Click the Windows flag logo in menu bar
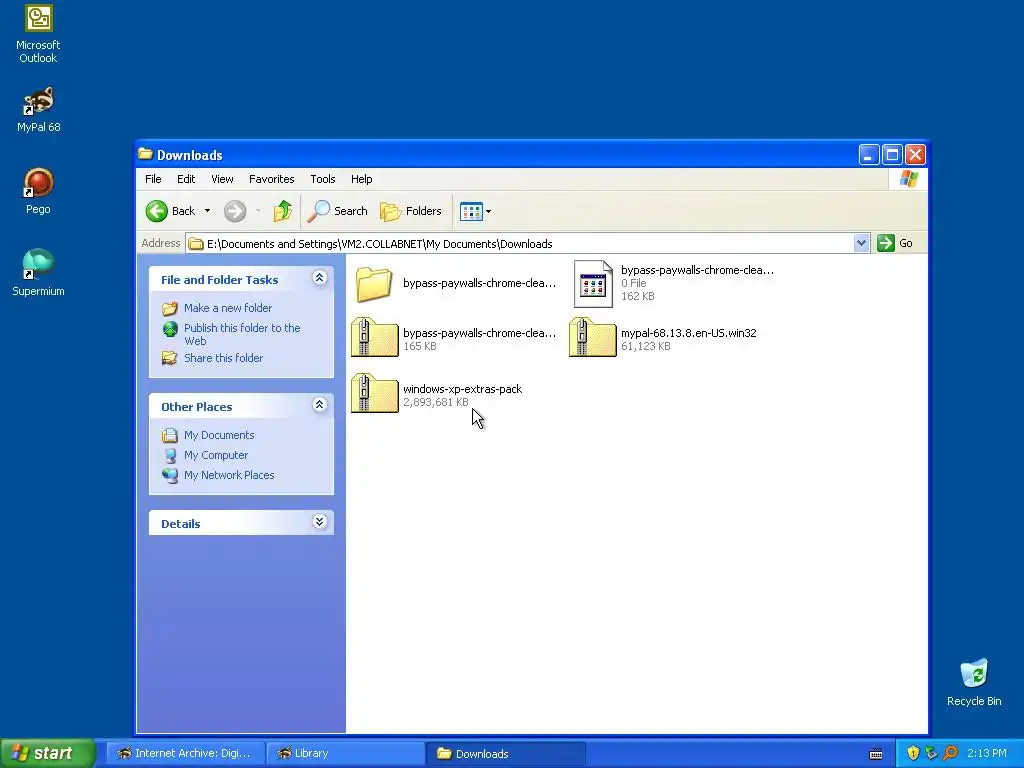 coord(908,179)
